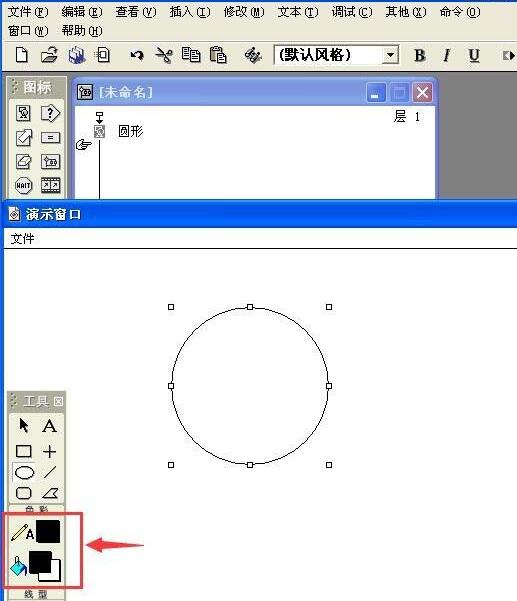Viewport: 517px width, 601px height.
Task: Select the Diagonal Line tool
Action: point(50,472)
